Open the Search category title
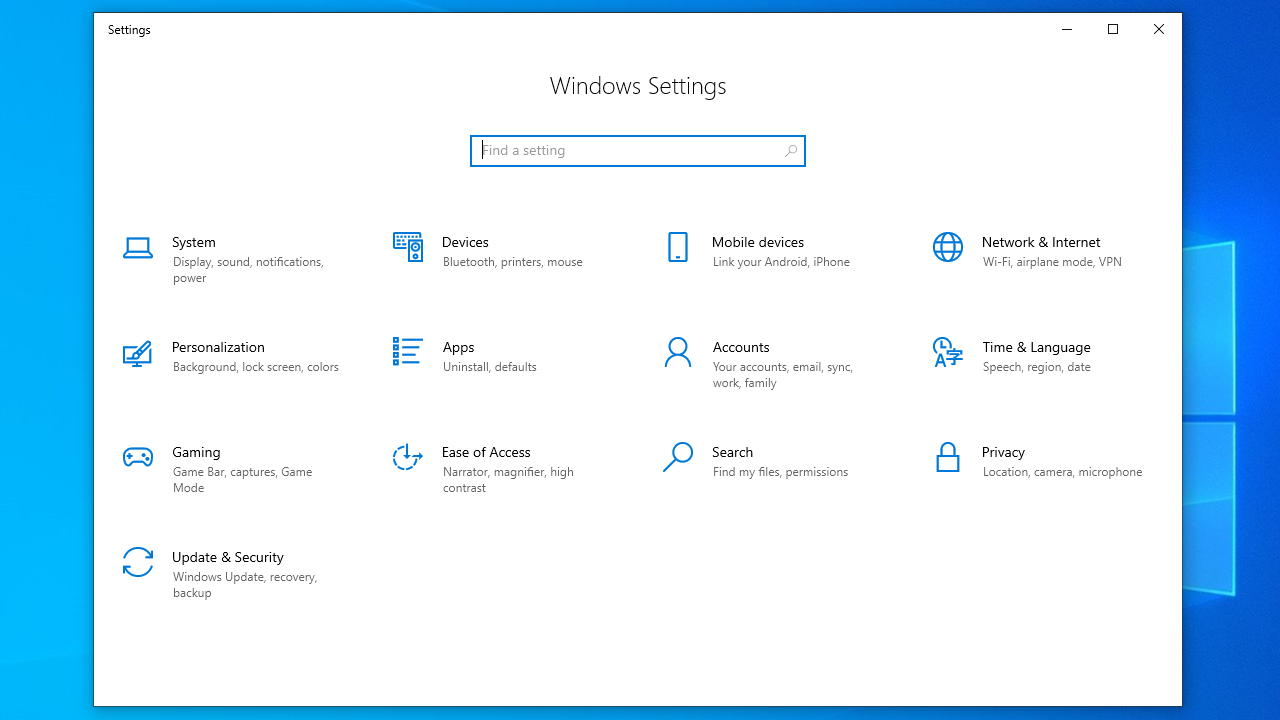The image size is (1280, 720). tap(732, 452)
